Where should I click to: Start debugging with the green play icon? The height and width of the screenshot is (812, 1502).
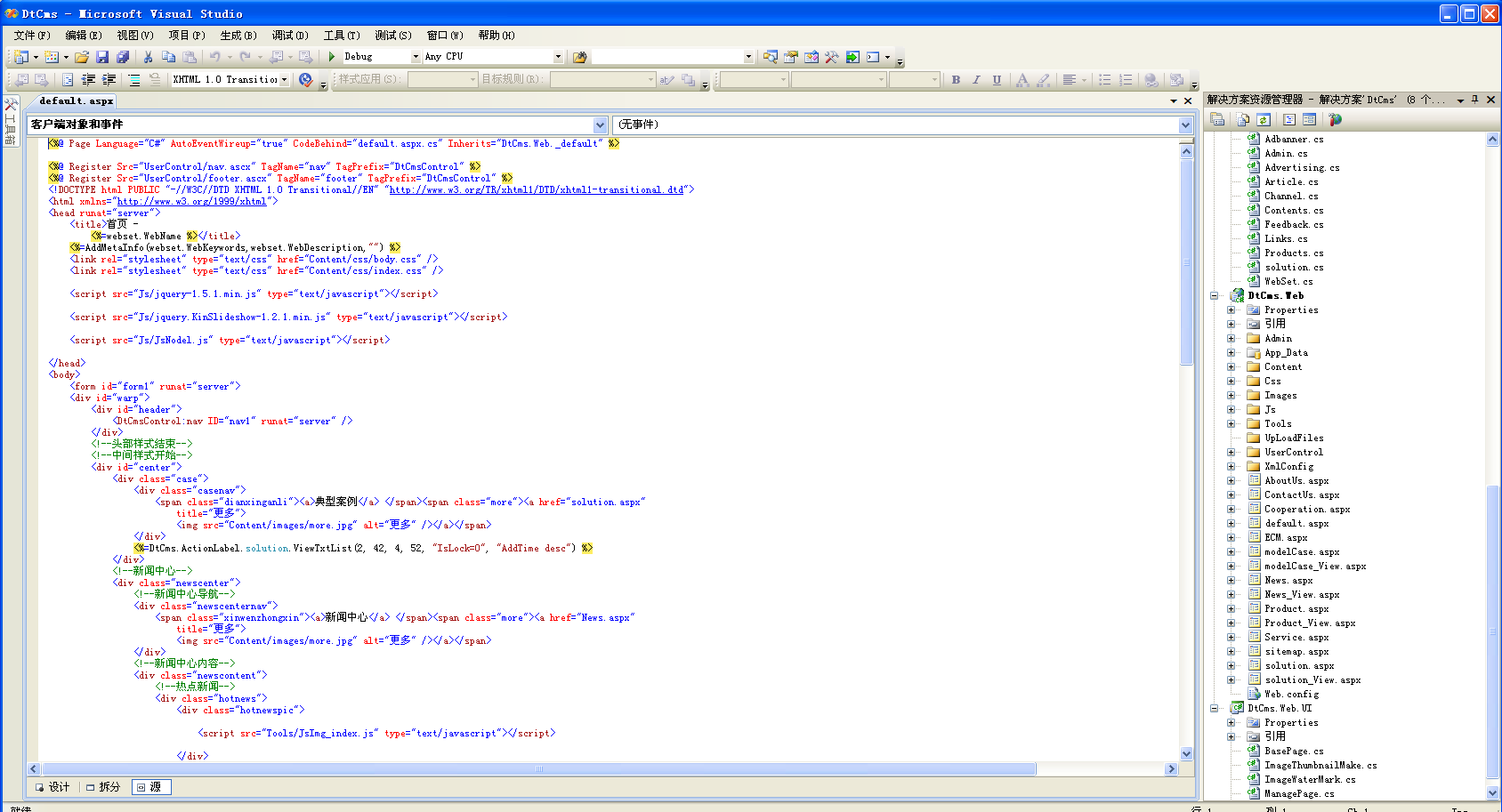click(x=332, y=57)
